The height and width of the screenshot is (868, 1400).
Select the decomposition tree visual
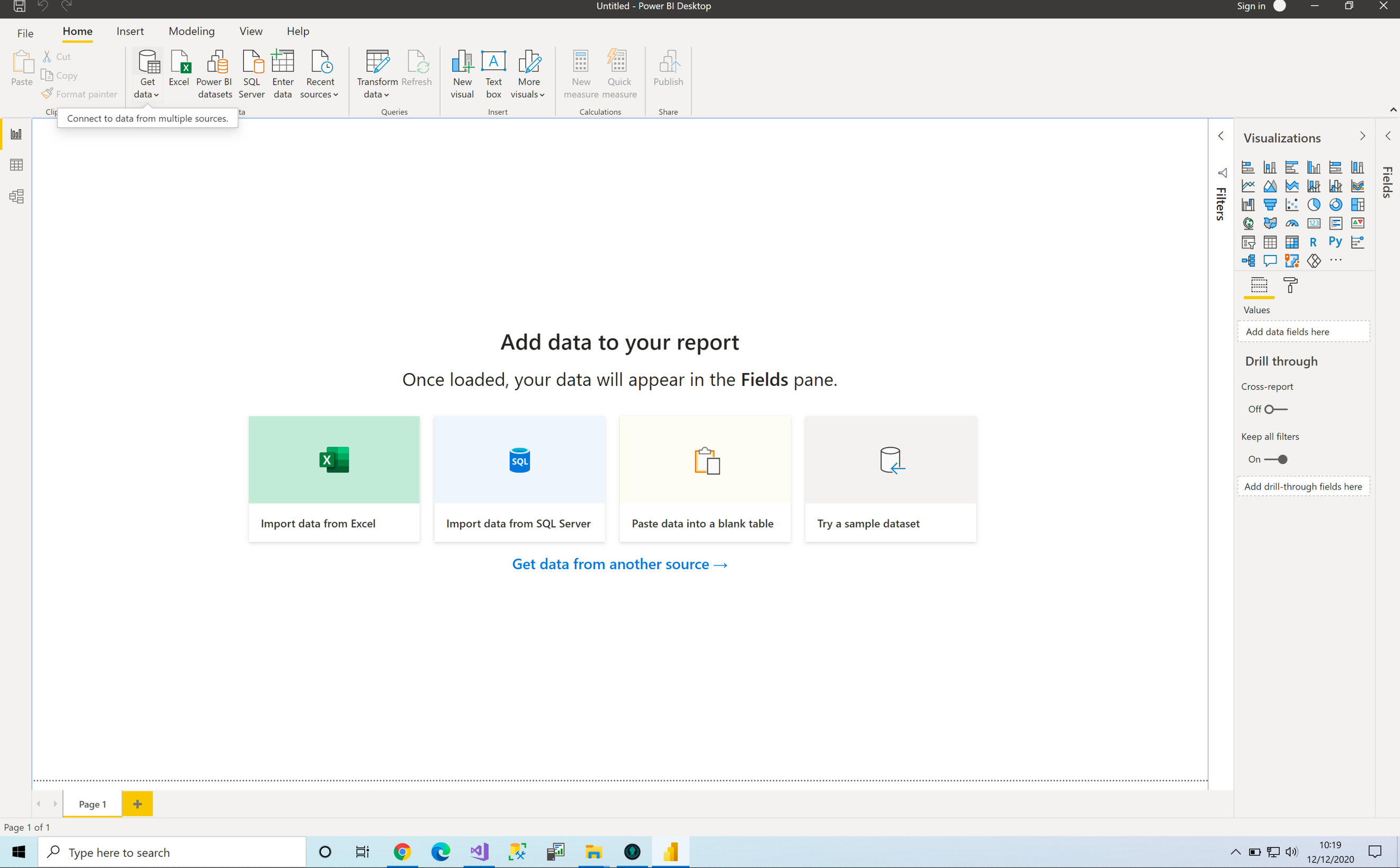[x=1248, y=261]
